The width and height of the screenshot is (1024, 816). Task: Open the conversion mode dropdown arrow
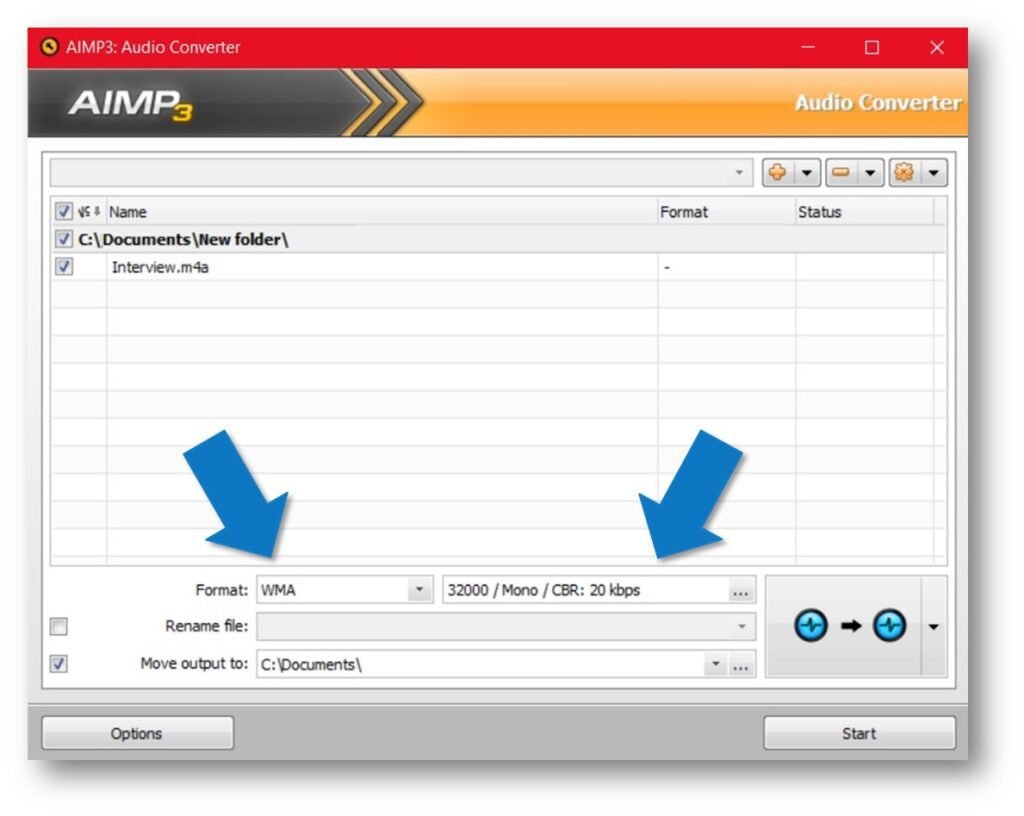(934, 627)
